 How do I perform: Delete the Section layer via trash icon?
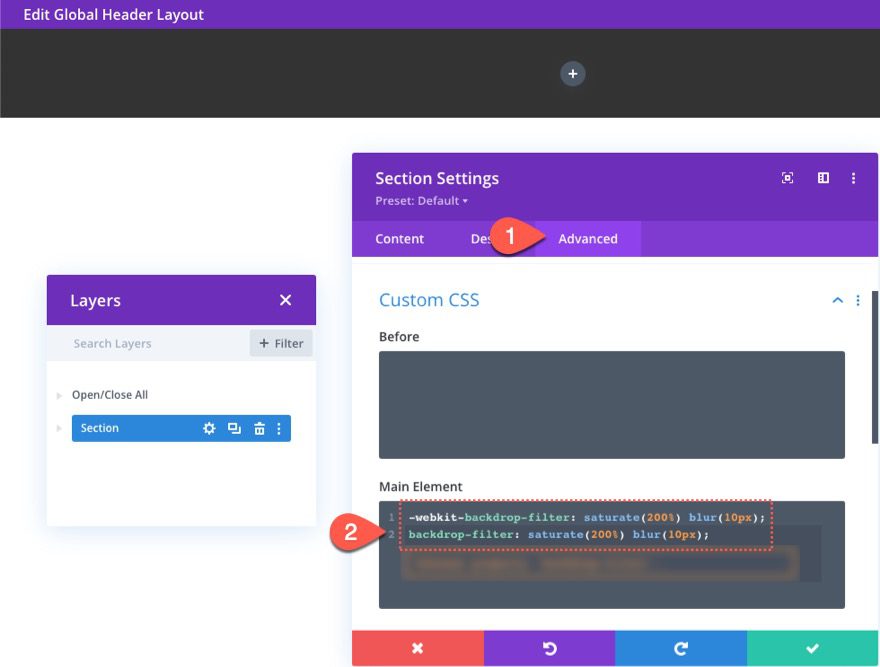coord(259,428)
